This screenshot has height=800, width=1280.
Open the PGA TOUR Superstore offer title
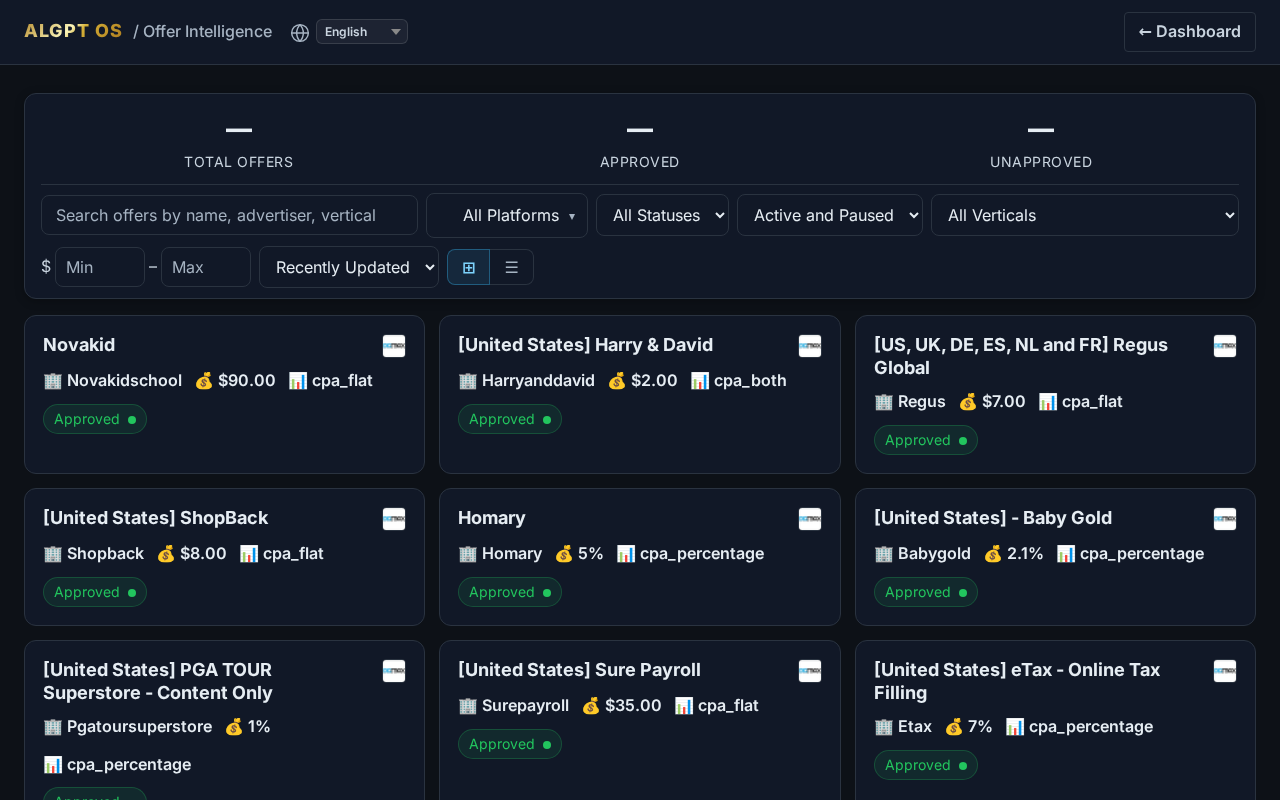(158, 681)
